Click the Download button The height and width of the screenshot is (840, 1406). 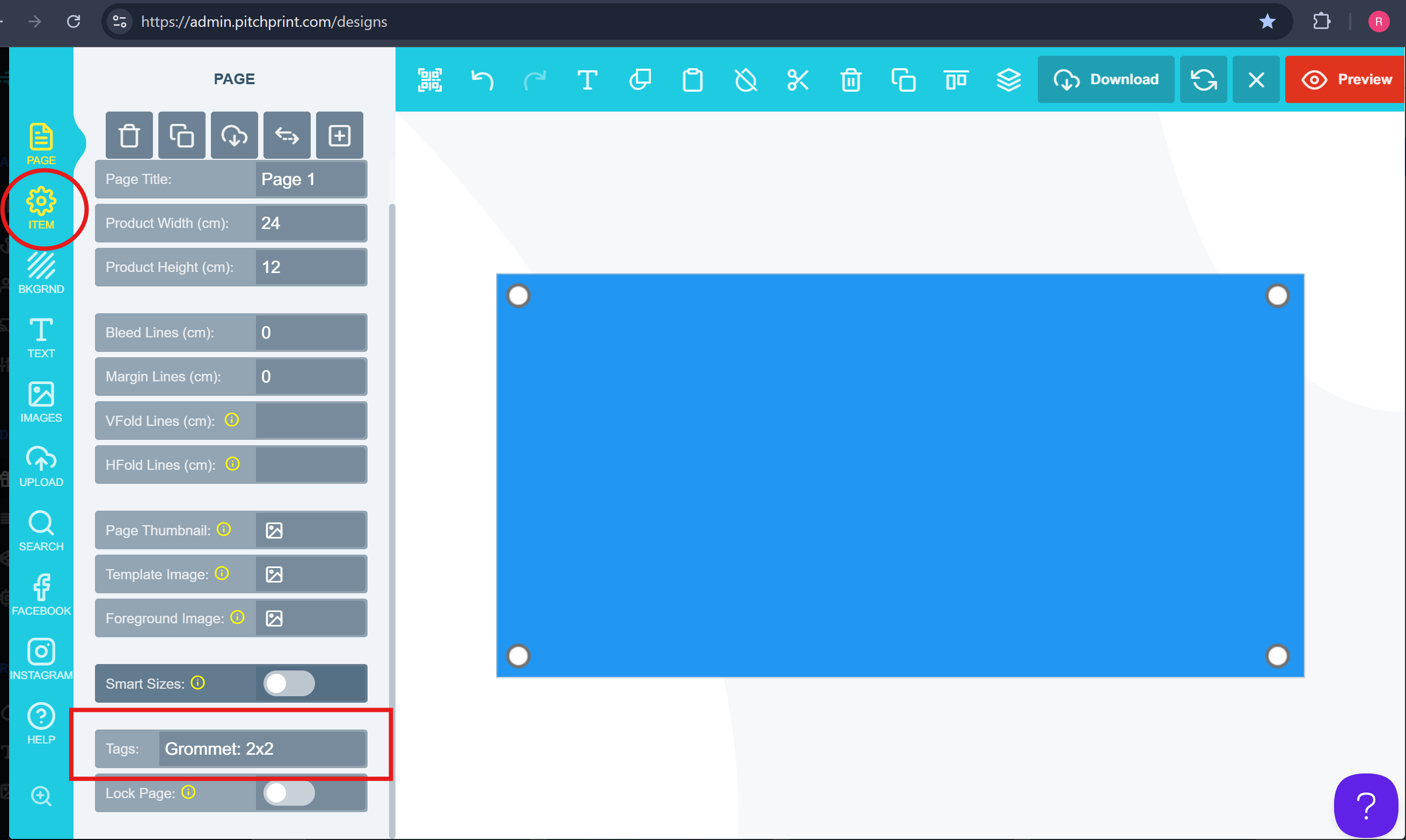[1105, 80]
